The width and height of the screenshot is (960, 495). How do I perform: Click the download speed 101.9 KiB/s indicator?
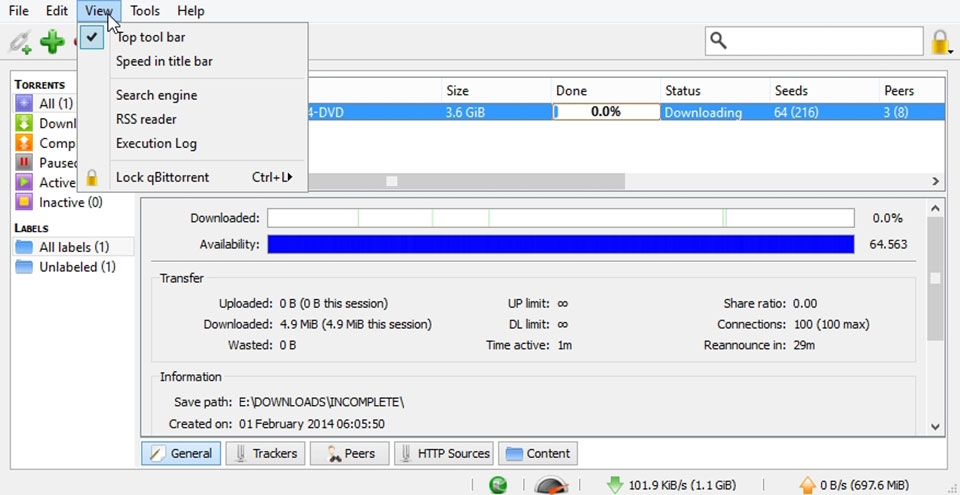(670, 485)
